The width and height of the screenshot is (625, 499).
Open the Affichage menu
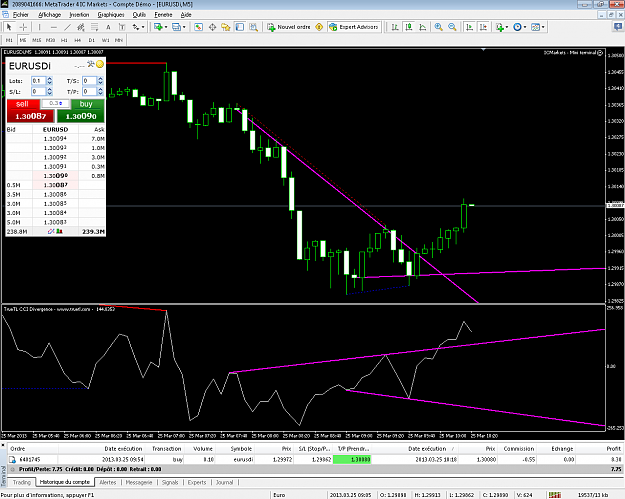coord(49,15)
